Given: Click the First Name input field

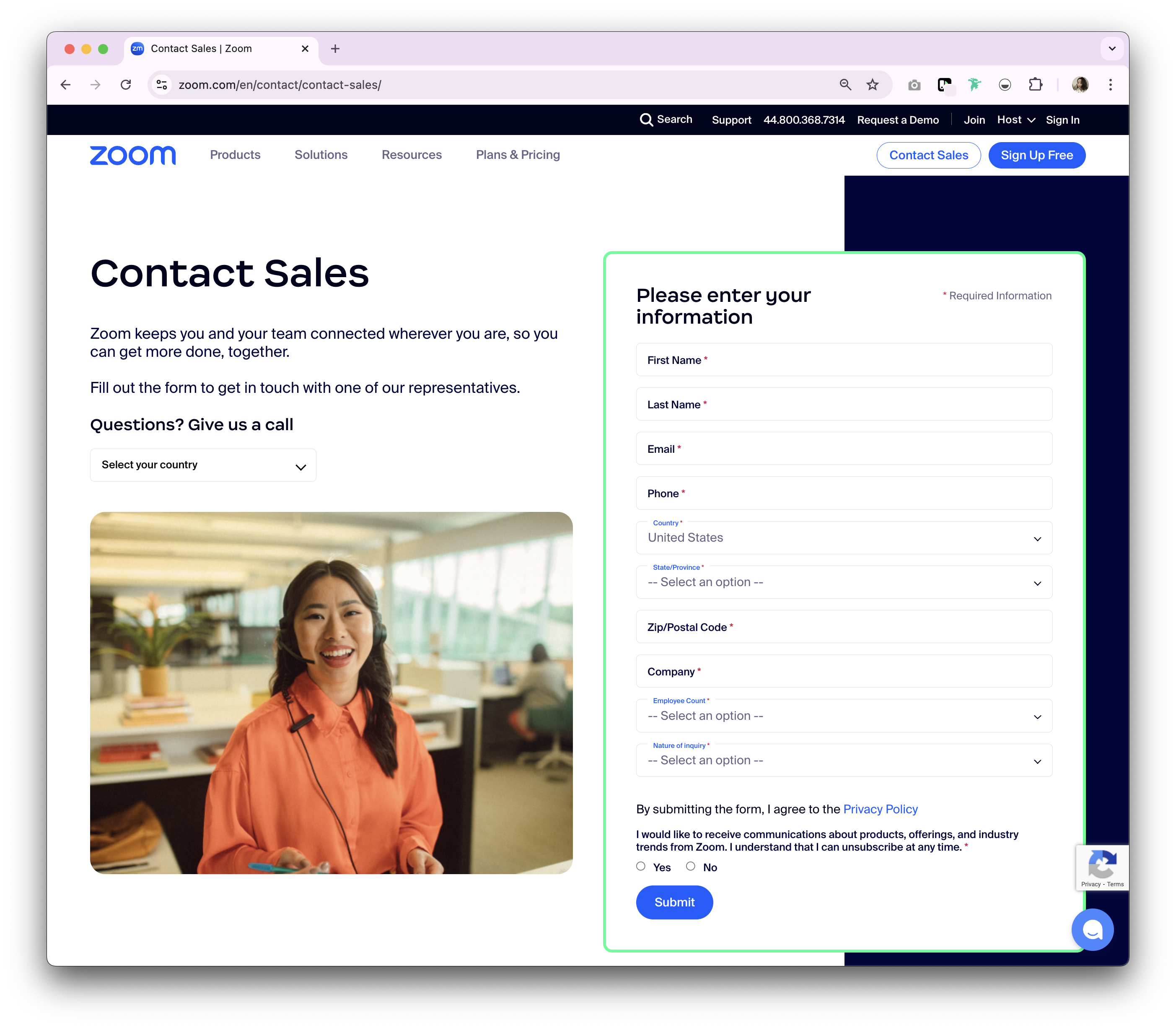Looking at the screenshot, I should [843, 360].
